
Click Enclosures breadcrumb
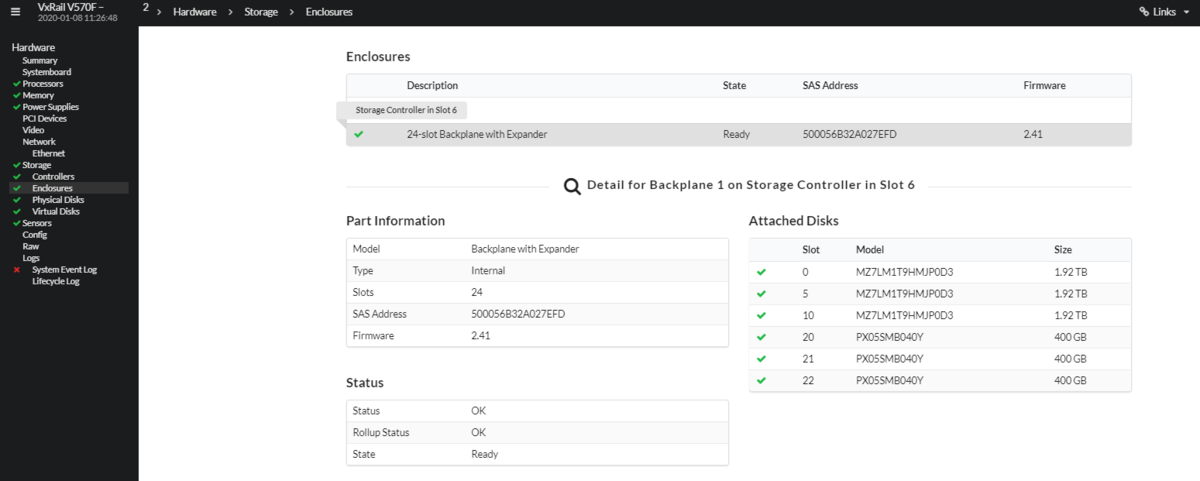[329, 12]
